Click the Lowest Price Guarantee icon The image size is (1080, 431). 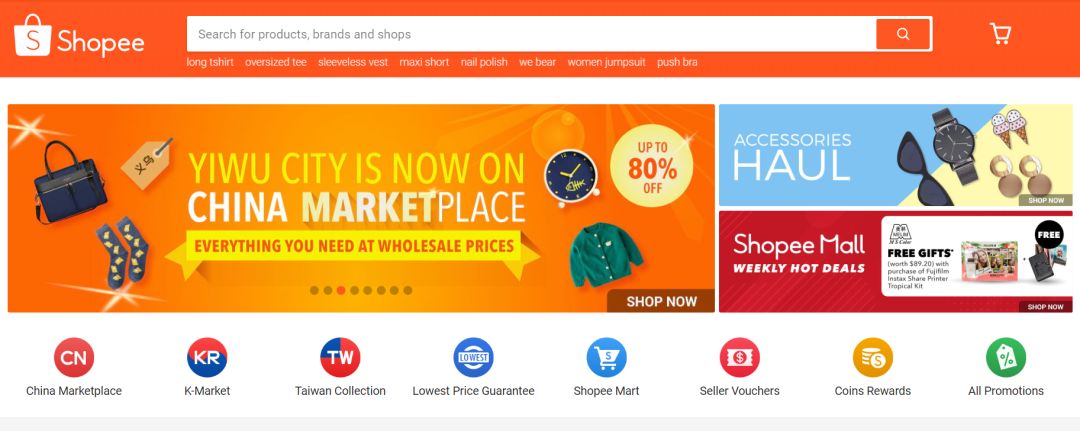[473, 357]
